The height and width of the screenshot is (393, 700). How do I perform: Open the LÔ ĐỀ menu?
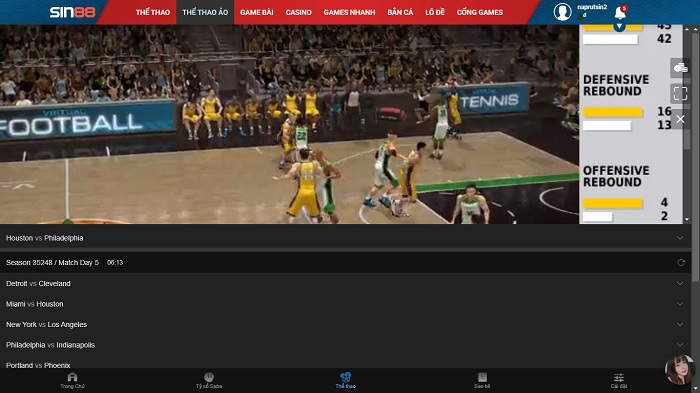click(x=435, y=13)
